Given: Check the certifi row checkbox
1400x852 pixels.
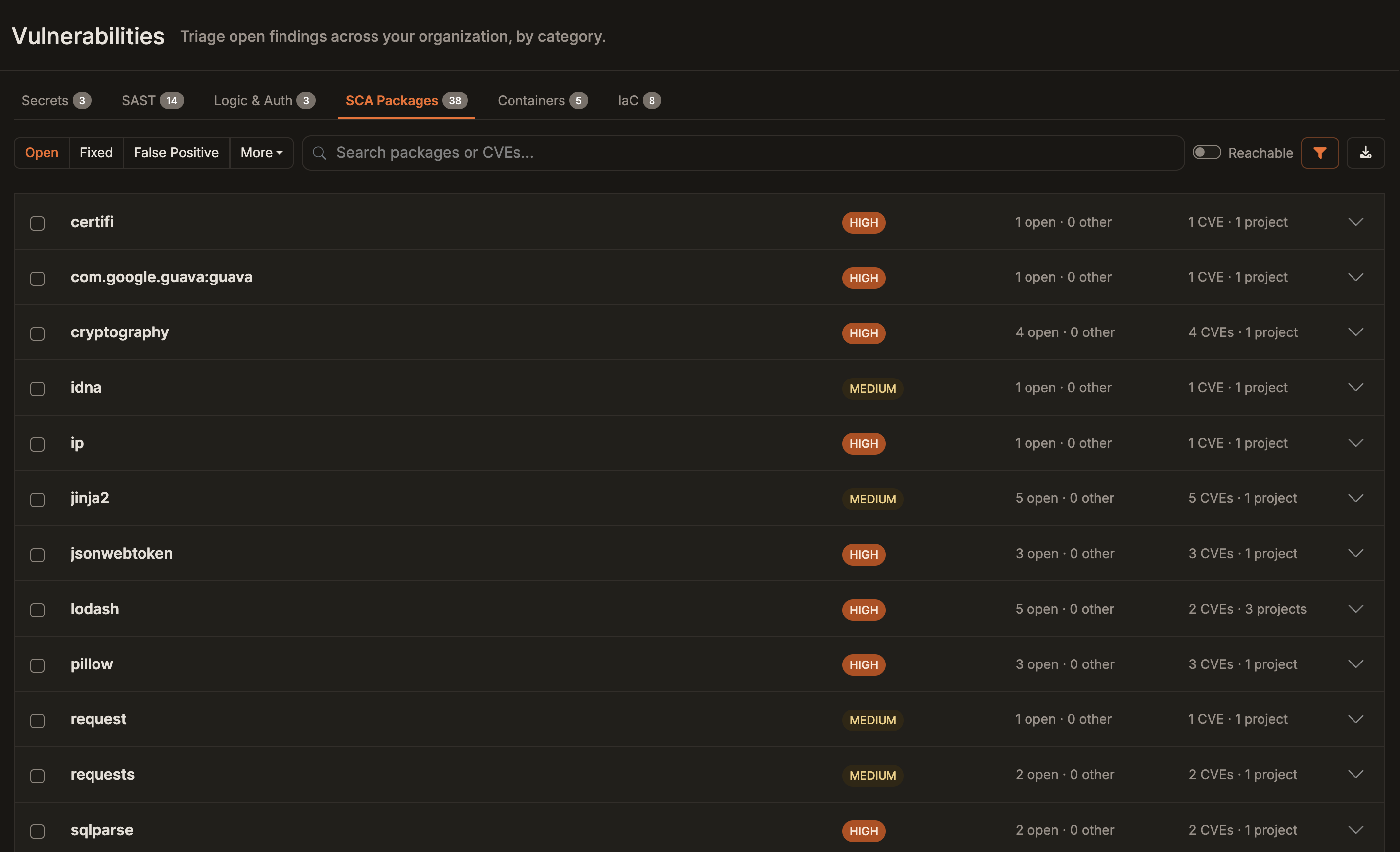Looking at the screenshot, I should point(38,223).
